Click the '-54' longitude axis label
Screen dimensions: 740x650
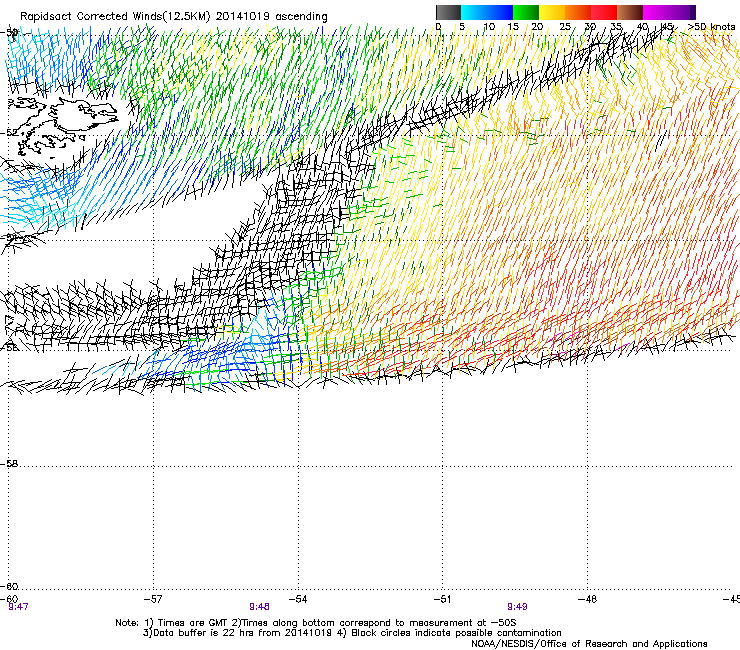click(298, 599)
